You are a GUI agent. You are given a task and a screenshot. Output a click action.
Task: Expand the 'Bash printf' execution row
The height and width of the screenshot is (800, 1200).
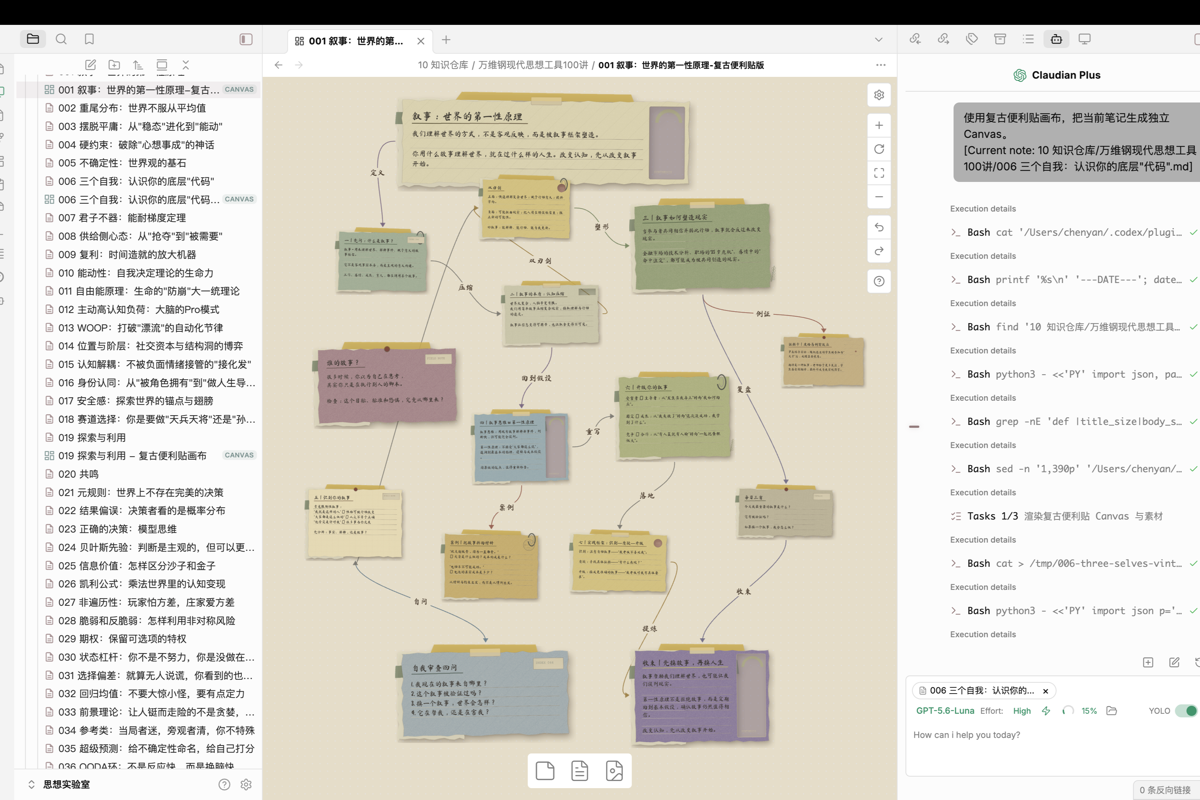point(1074,280)
